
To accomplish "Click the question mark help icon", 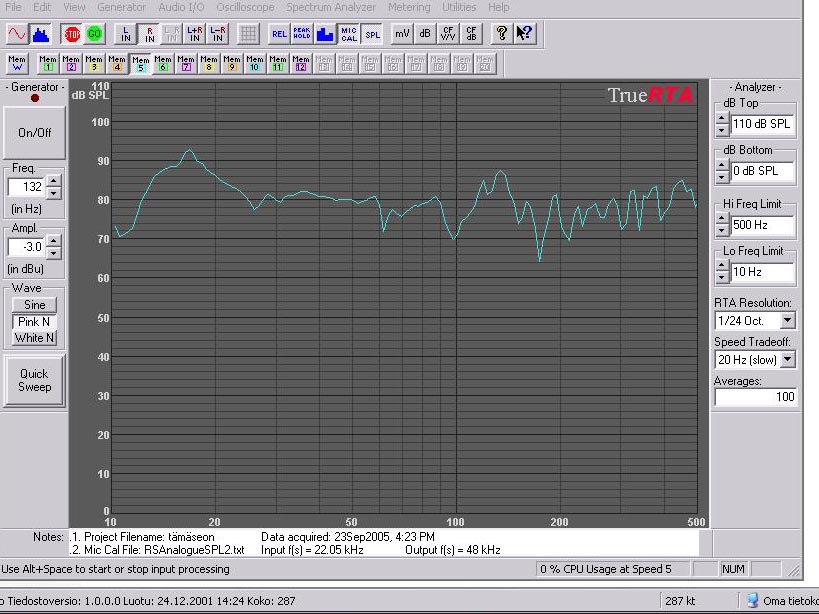I will click(x=501, y=34).
